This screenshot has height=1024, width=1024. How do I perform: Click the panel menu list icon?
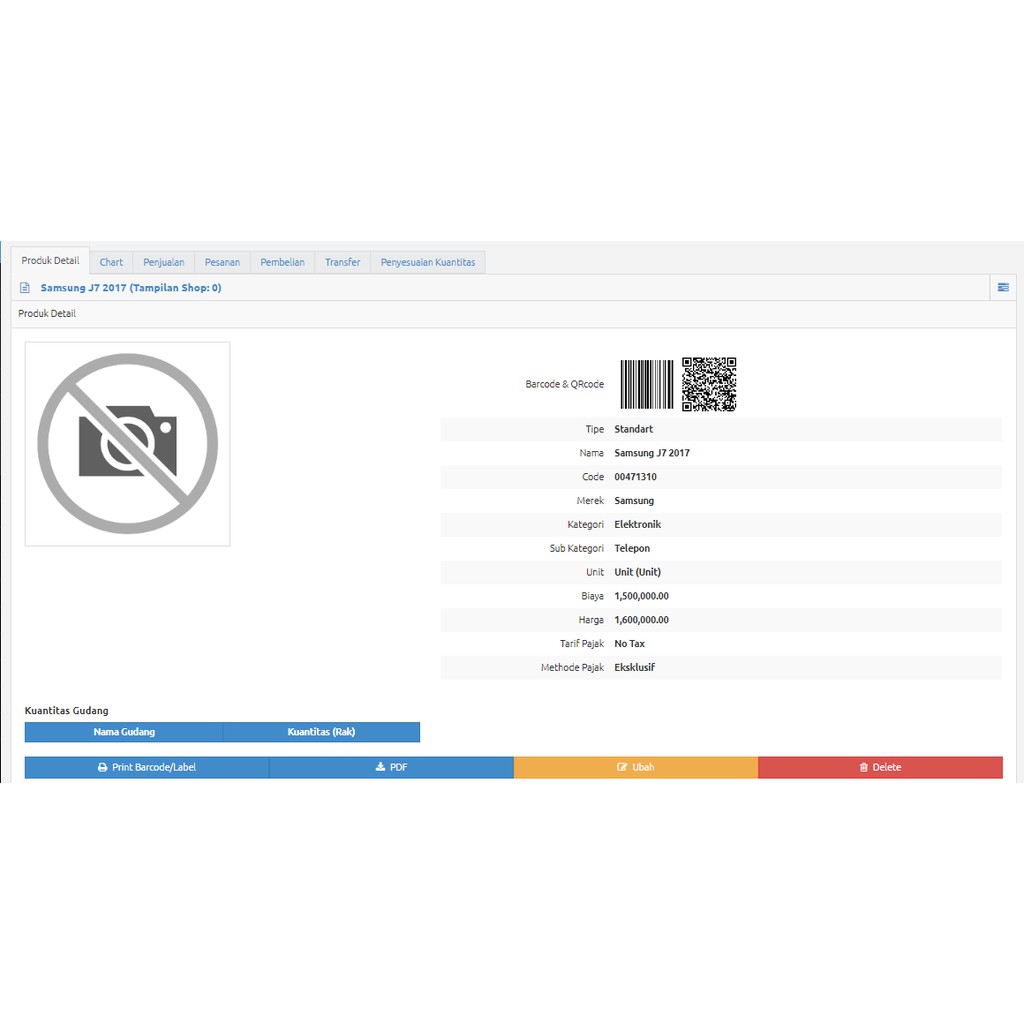point(1003,287)
